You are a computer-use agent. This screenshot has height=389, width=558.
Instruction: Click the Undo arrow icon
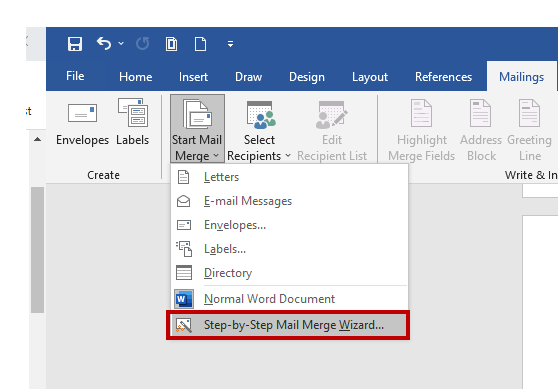[x=104, y=44]
